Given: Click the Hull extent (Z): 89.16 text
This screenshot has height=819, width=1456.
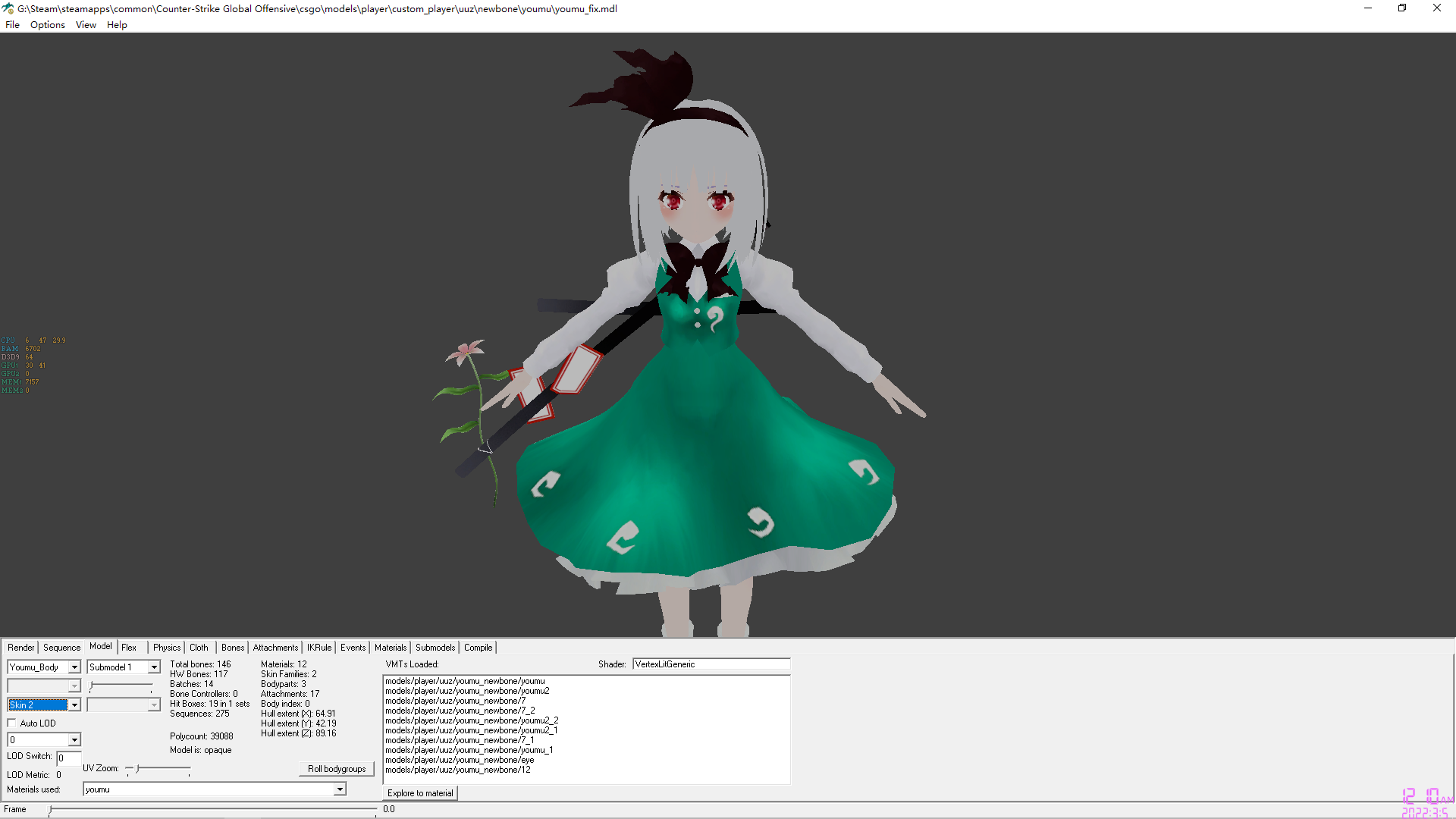Looking at the screenshot, I should point(299,733).
